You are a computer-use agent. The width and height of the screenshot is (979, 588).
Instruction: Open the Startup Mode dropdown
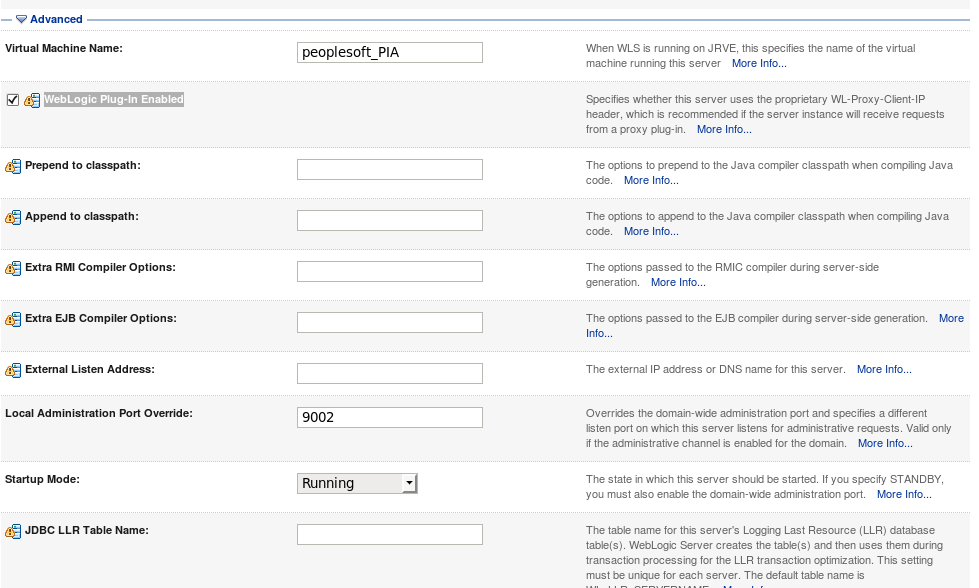tap(411, 483)
